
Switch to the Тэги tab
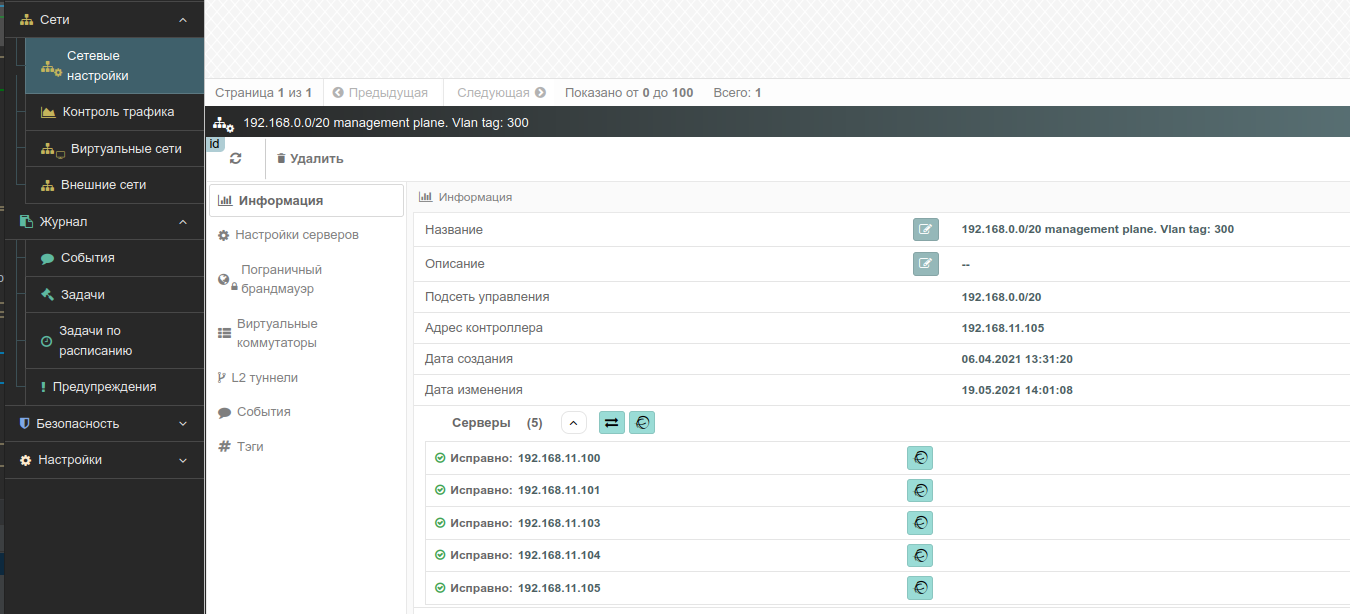coord(306,447)
